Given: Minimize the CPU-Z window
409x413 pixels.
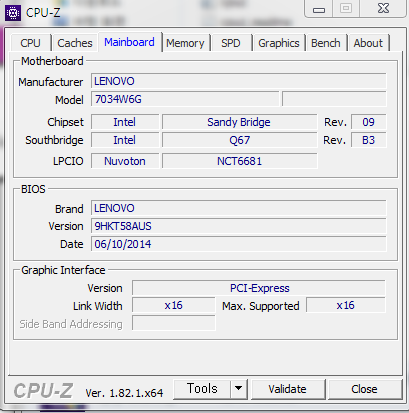Looking at the screenshot, I should pyautogui.click(x=319, y=9).
